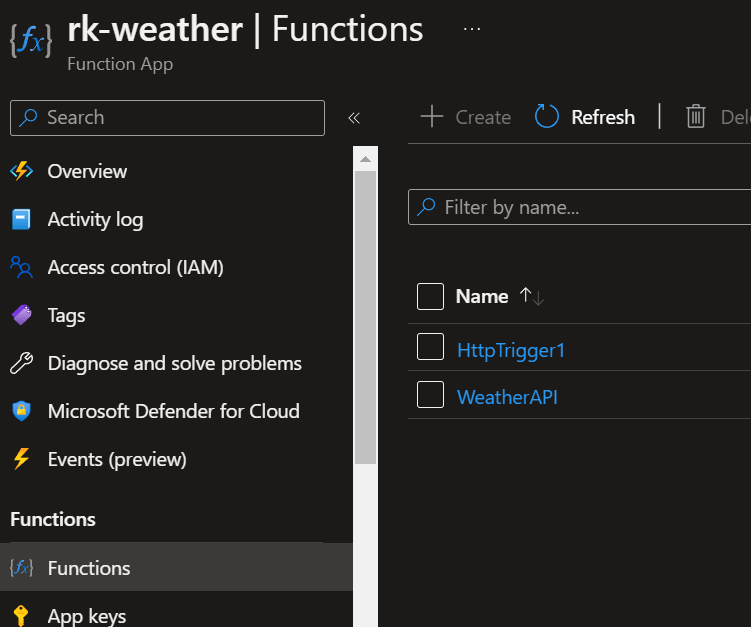The width and height of the screenshot is (751, 627).
Task: Click the Microsoft Defender for Cloud shield icon
Action: tap(21, 411)
